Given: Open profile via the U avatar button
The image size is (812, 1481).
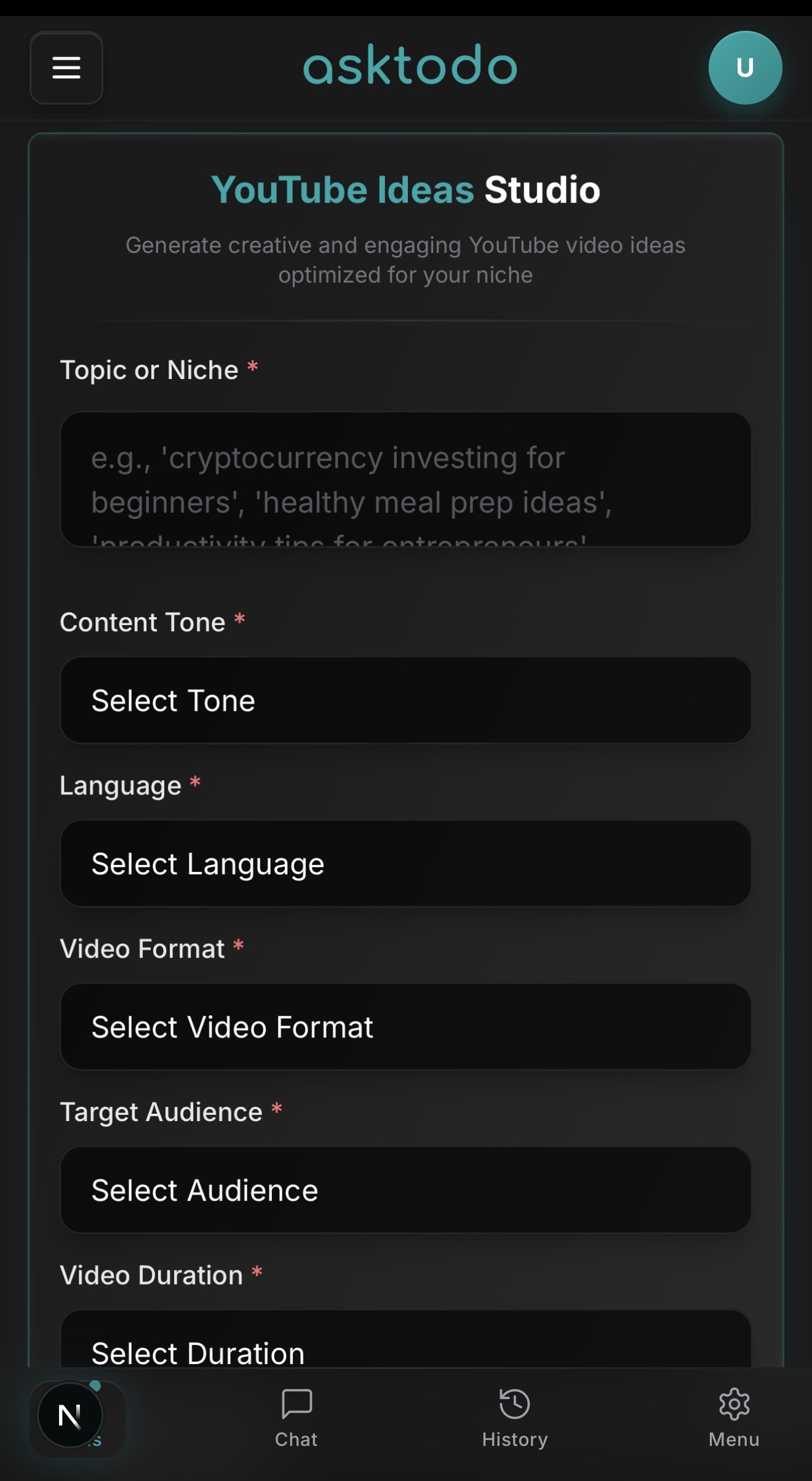Looking at the screenshot, I should (745, 68).
